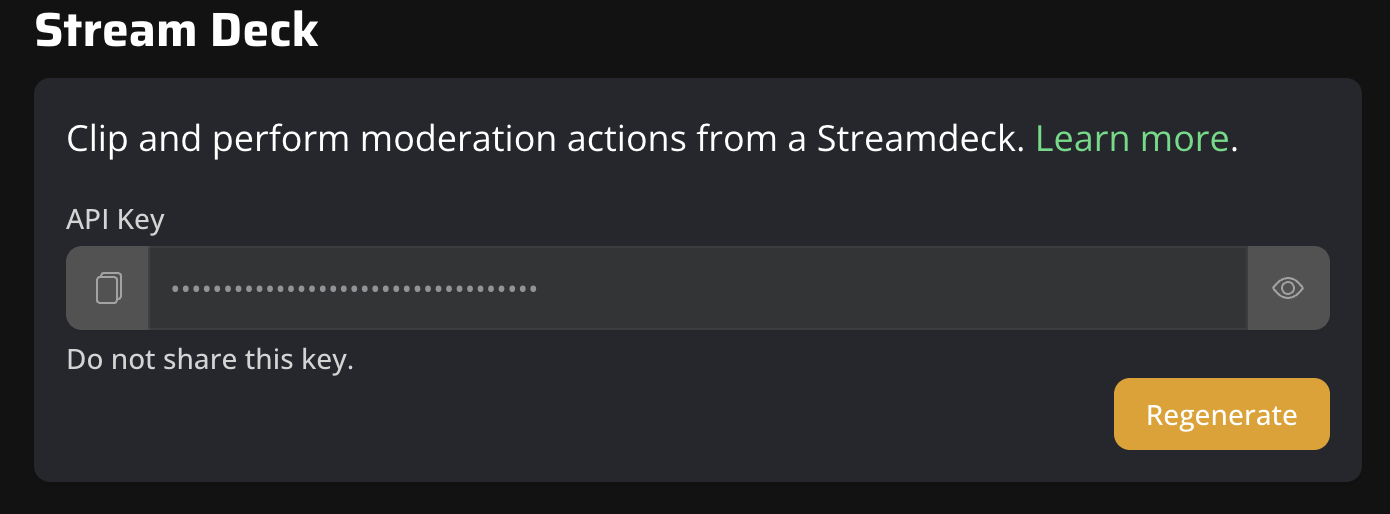Open the Learn more link

coord(1131,139)
